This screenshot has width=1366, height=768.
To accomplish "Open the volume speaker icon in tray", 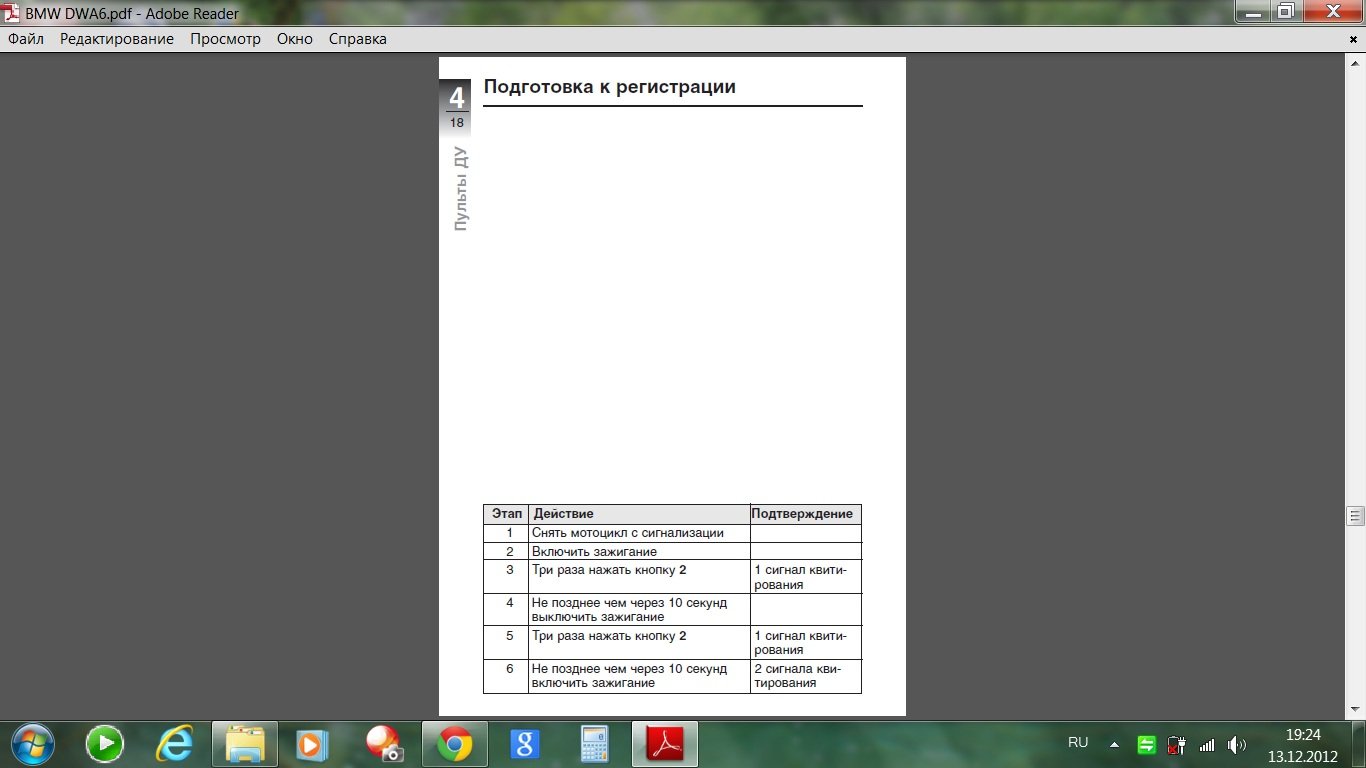I will (1237, 744).
